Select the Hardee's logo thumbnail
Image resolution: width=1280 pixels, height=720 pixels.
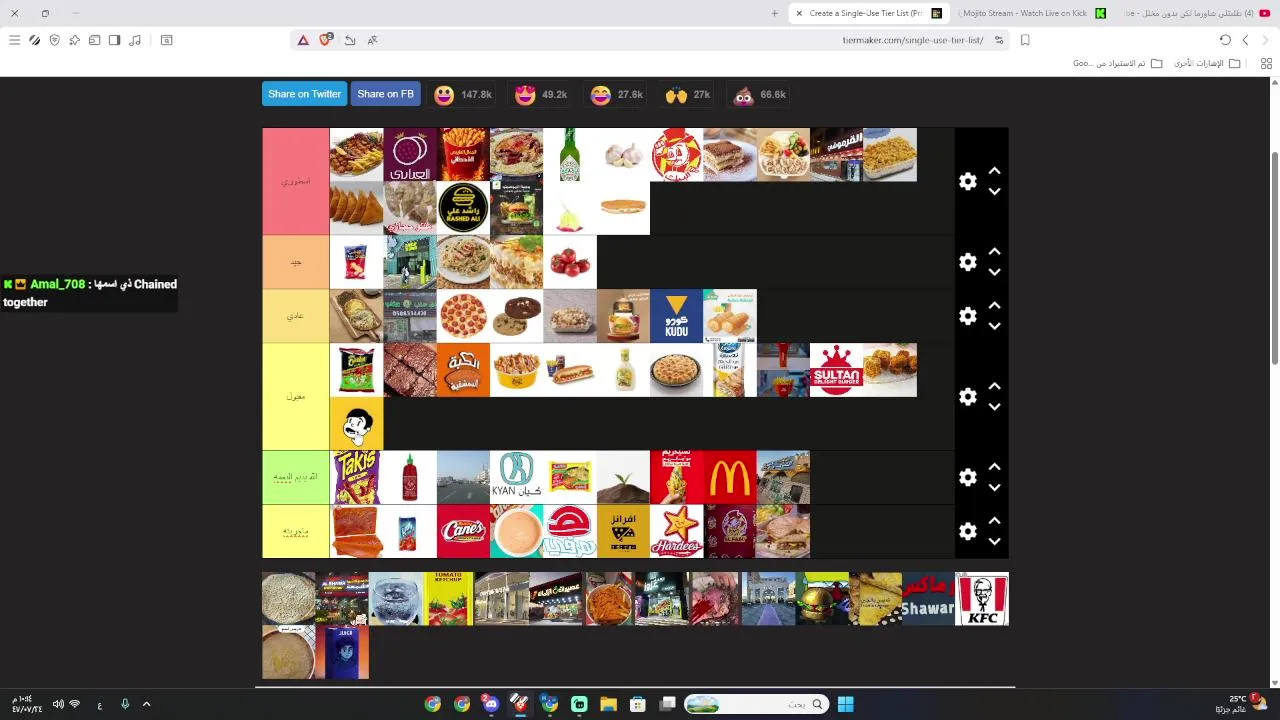676,531
